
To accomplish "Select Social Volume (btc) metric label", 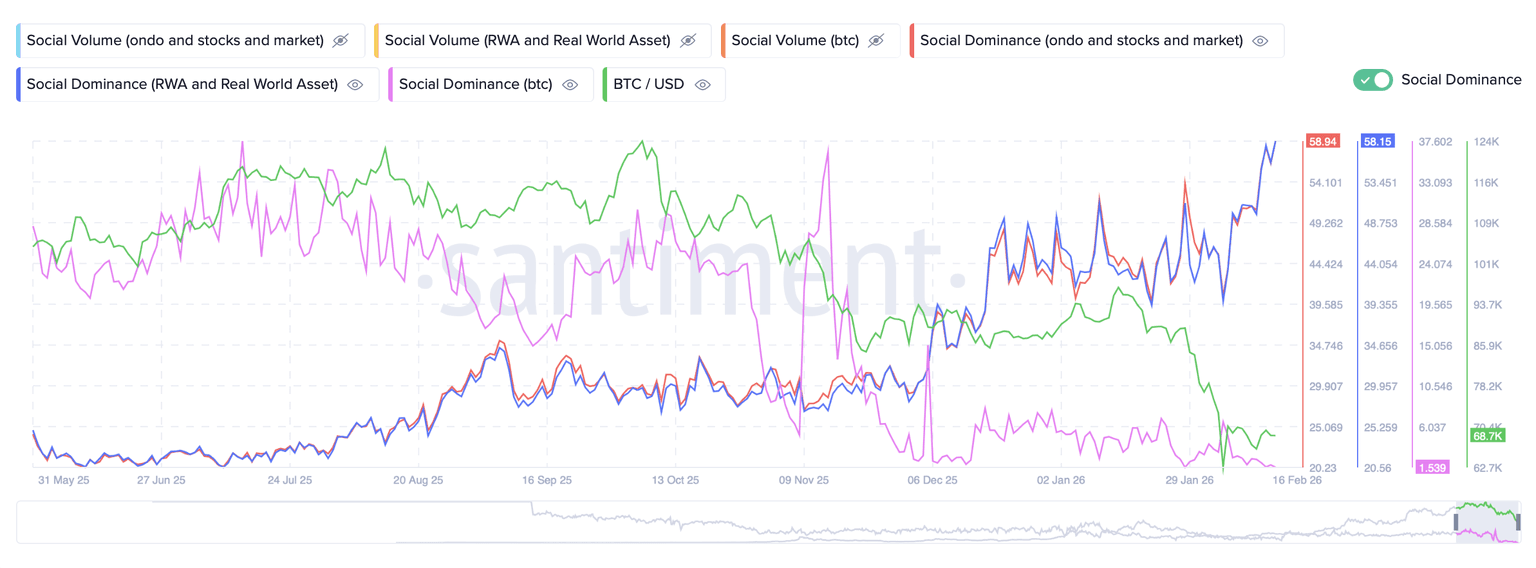I will (x=793, y=41).
